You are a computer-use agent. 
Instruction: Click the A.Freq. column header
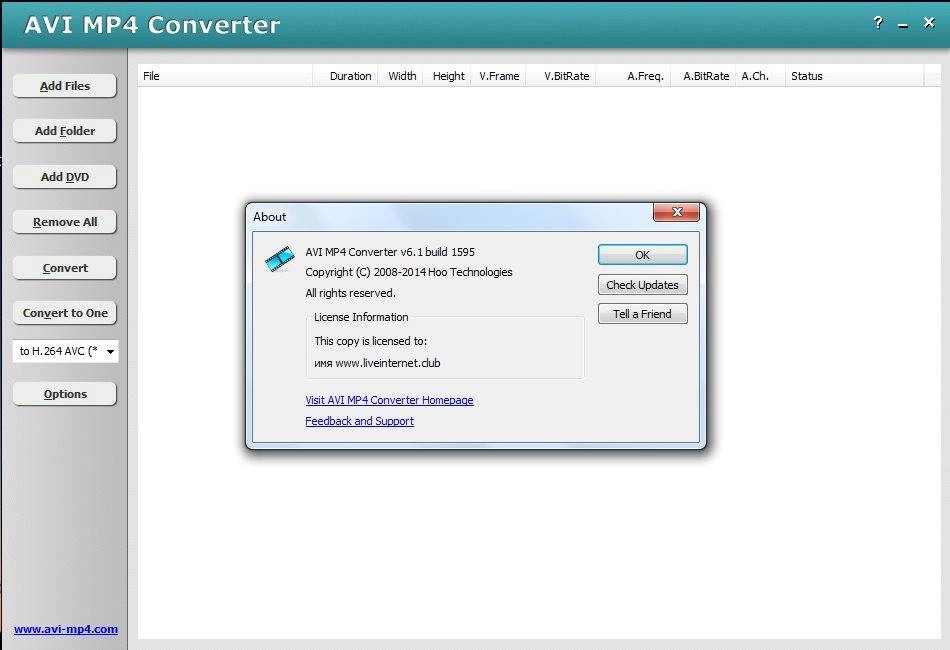pos(633,76)
